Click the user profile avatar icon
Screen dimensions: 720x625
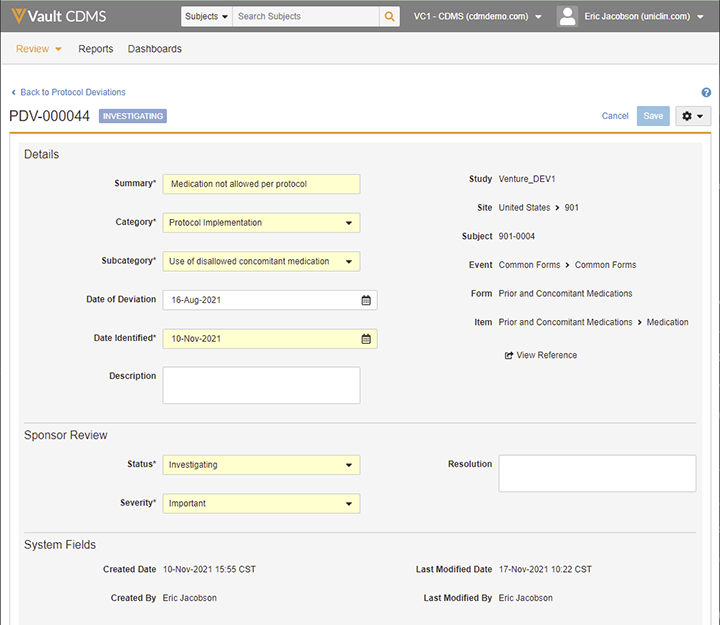point(568,17)
